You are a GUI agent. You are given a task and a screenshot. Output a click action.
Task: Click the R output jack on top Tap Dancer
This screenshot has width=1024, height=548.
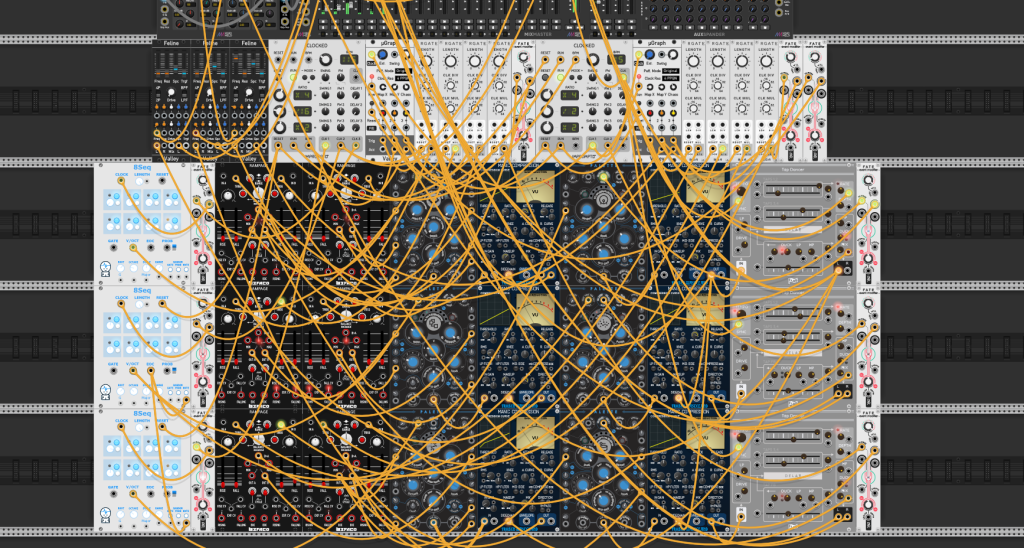pyautogui.click(x=848, y=269)
